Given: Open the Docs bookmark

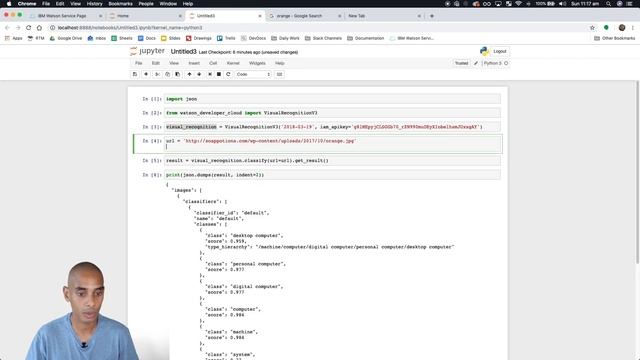Looking at the screenshot, I should tap(147, 38).
